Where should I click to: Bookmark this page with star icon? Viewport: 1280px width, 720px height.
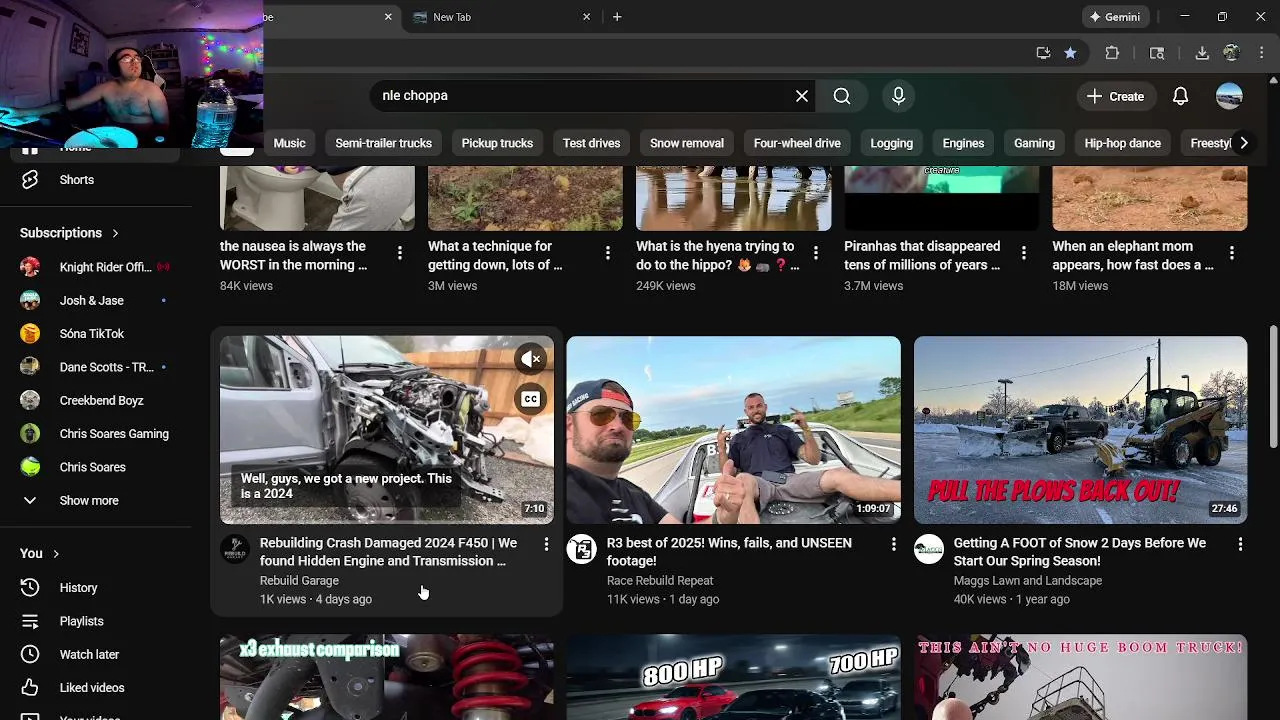coord(1070,53)
